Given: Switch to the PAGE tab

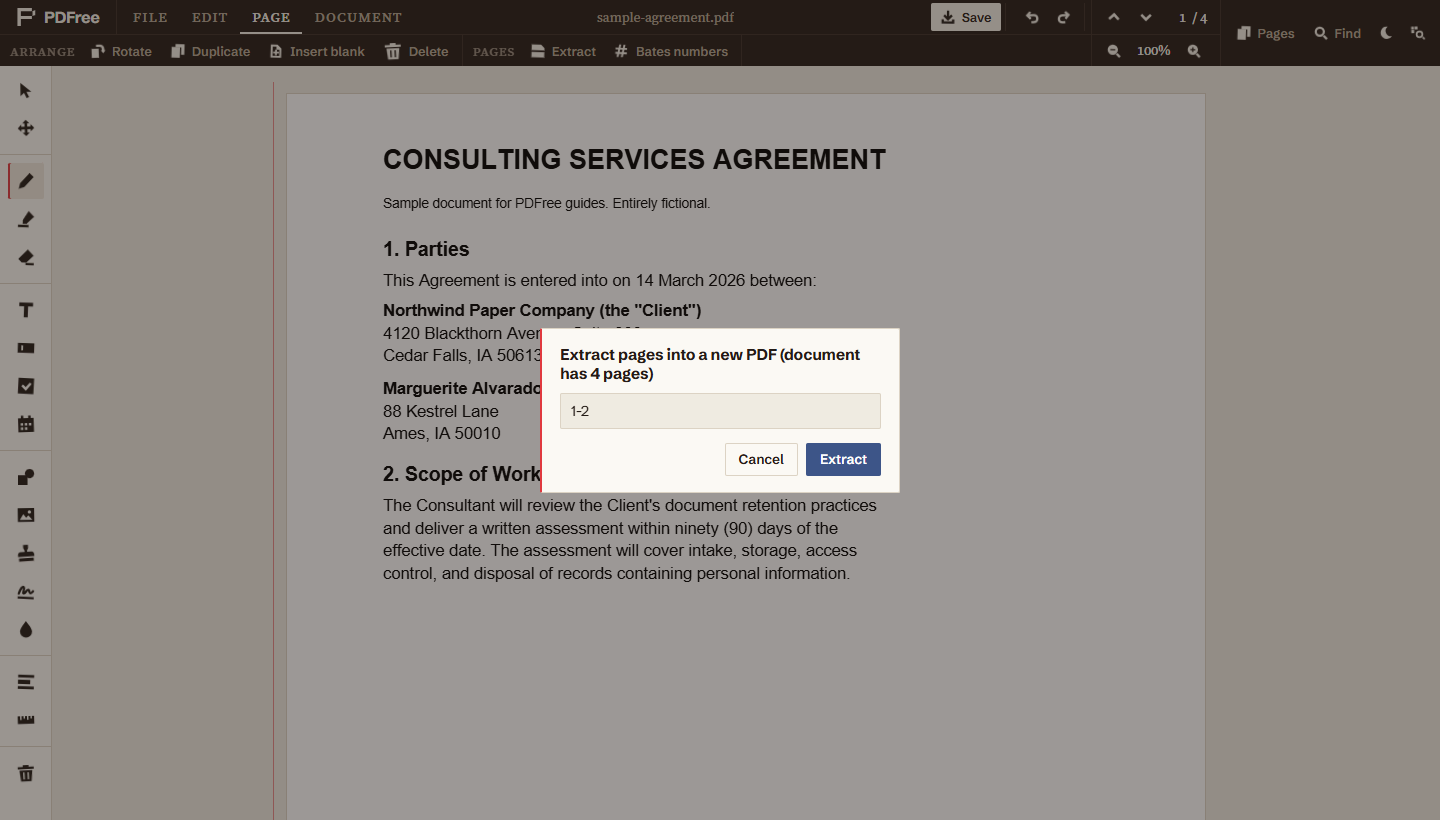Looking at the screenshot, I should (271, 17).
